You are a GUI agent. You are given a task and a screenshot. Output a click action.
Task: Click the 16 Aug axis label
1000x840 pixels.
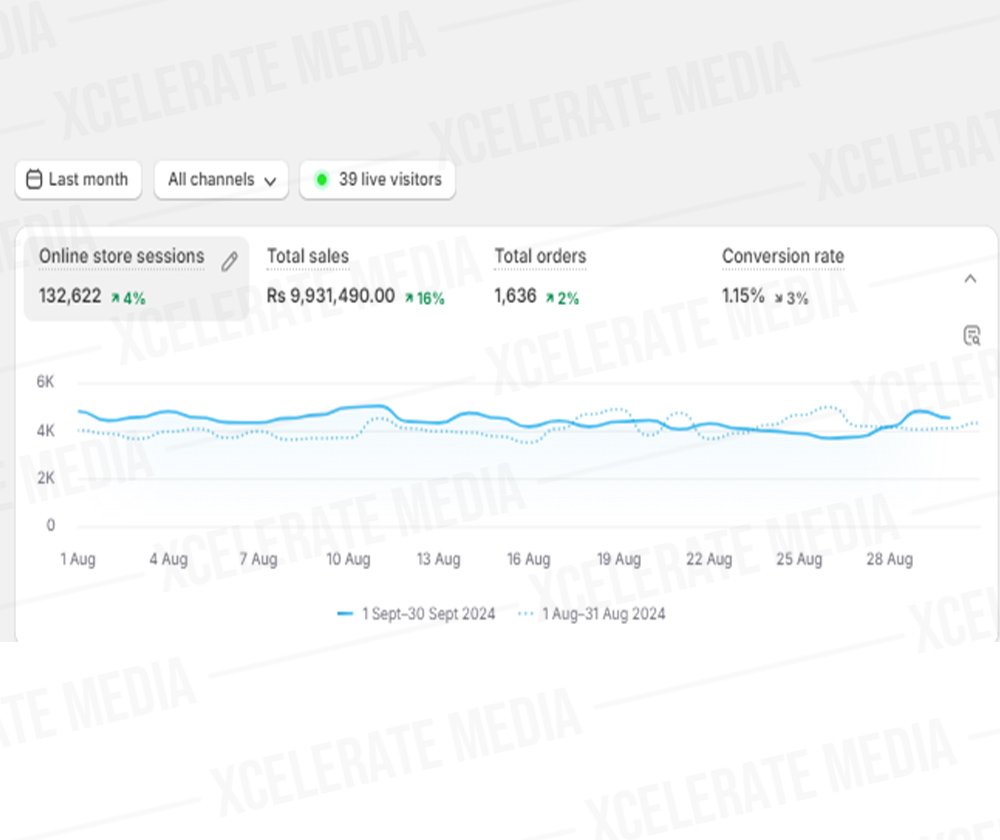(x=529, y=559)
